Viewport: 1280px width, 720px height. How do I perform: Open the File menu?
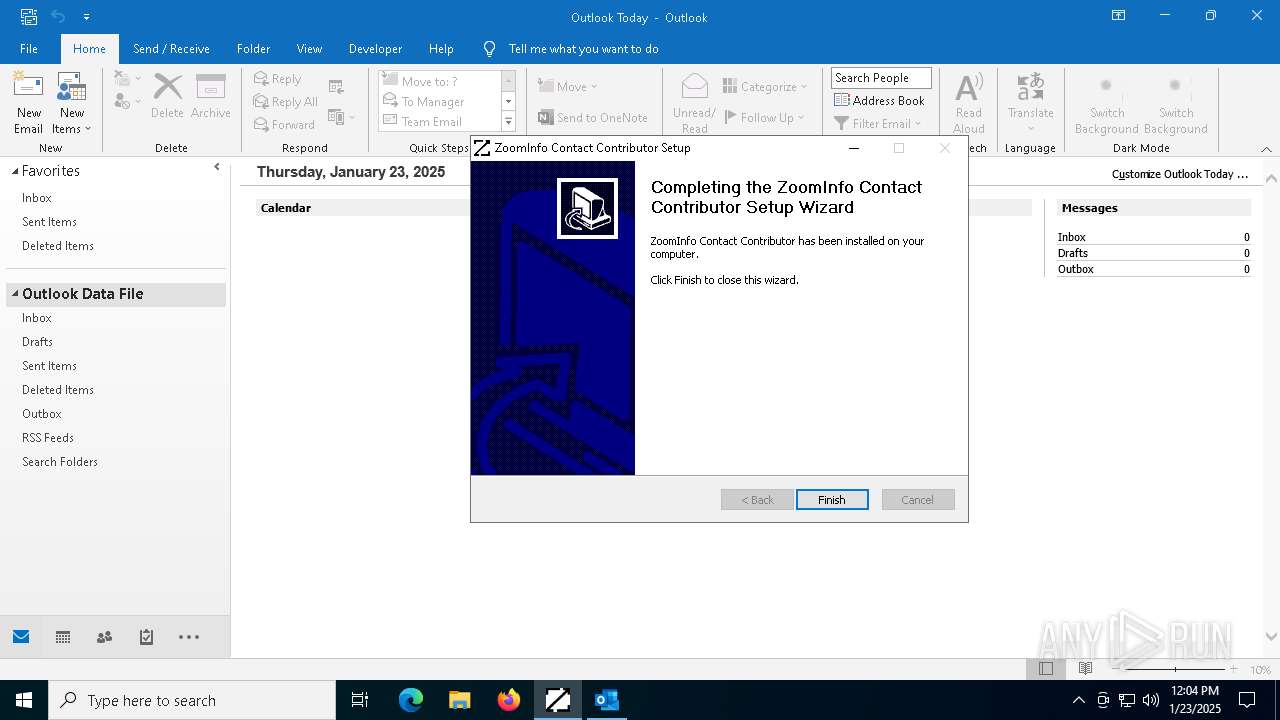(x=29, y=48)
